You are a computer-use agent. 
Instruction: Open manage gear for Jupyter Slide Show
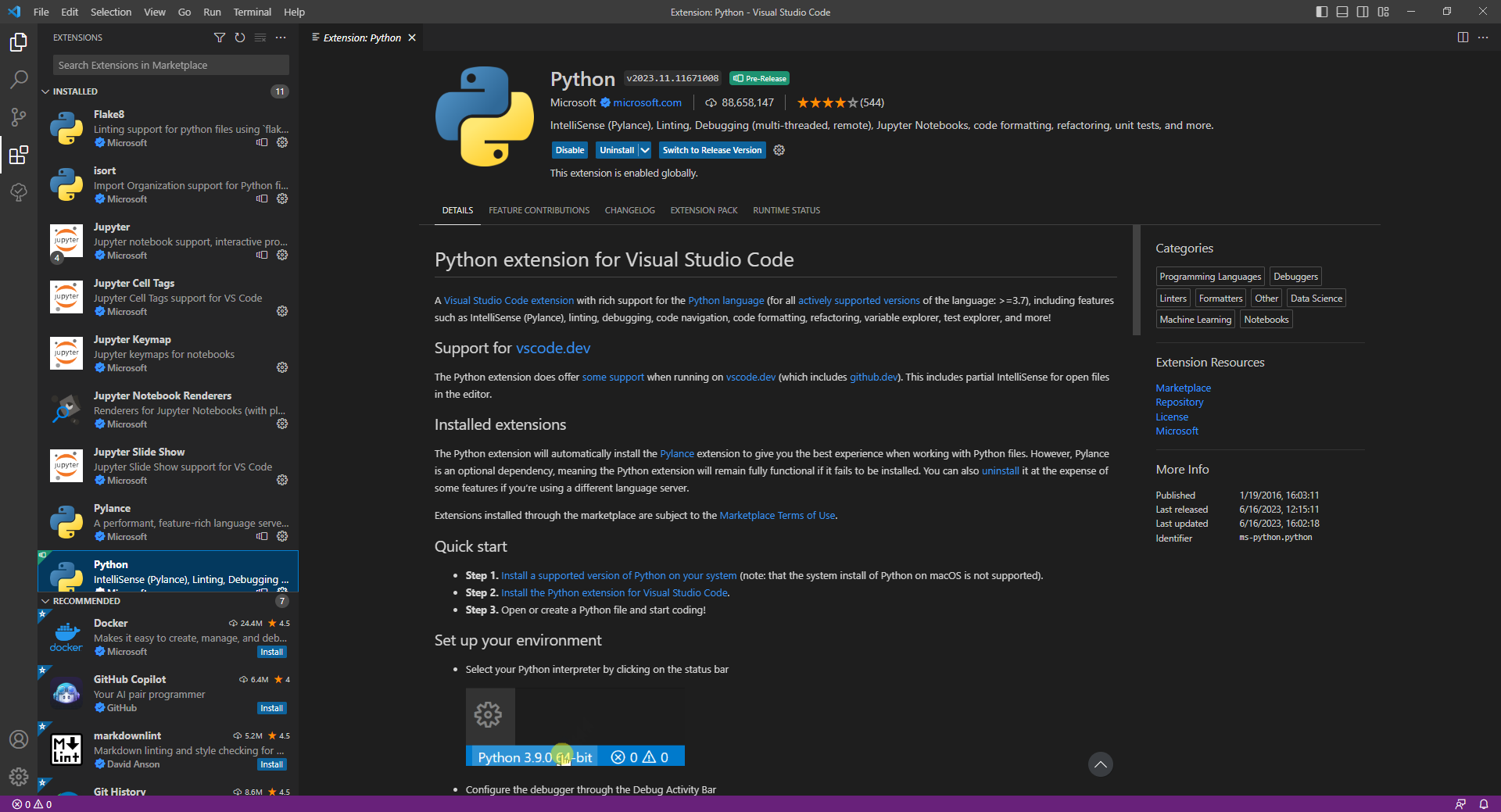(282, 480)
